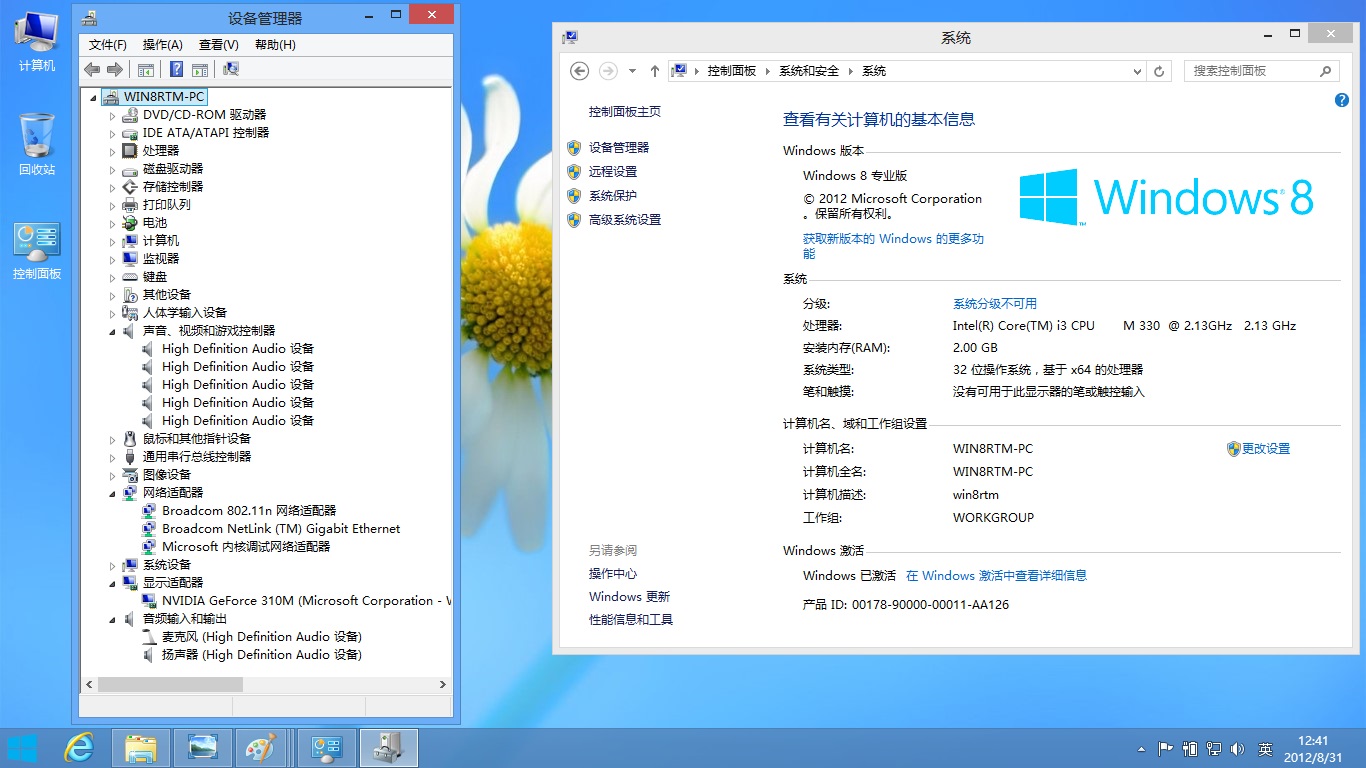Screen dimensions: 1366x768
Task: Open Windows 更新 link
Action: tap(630, 597)
